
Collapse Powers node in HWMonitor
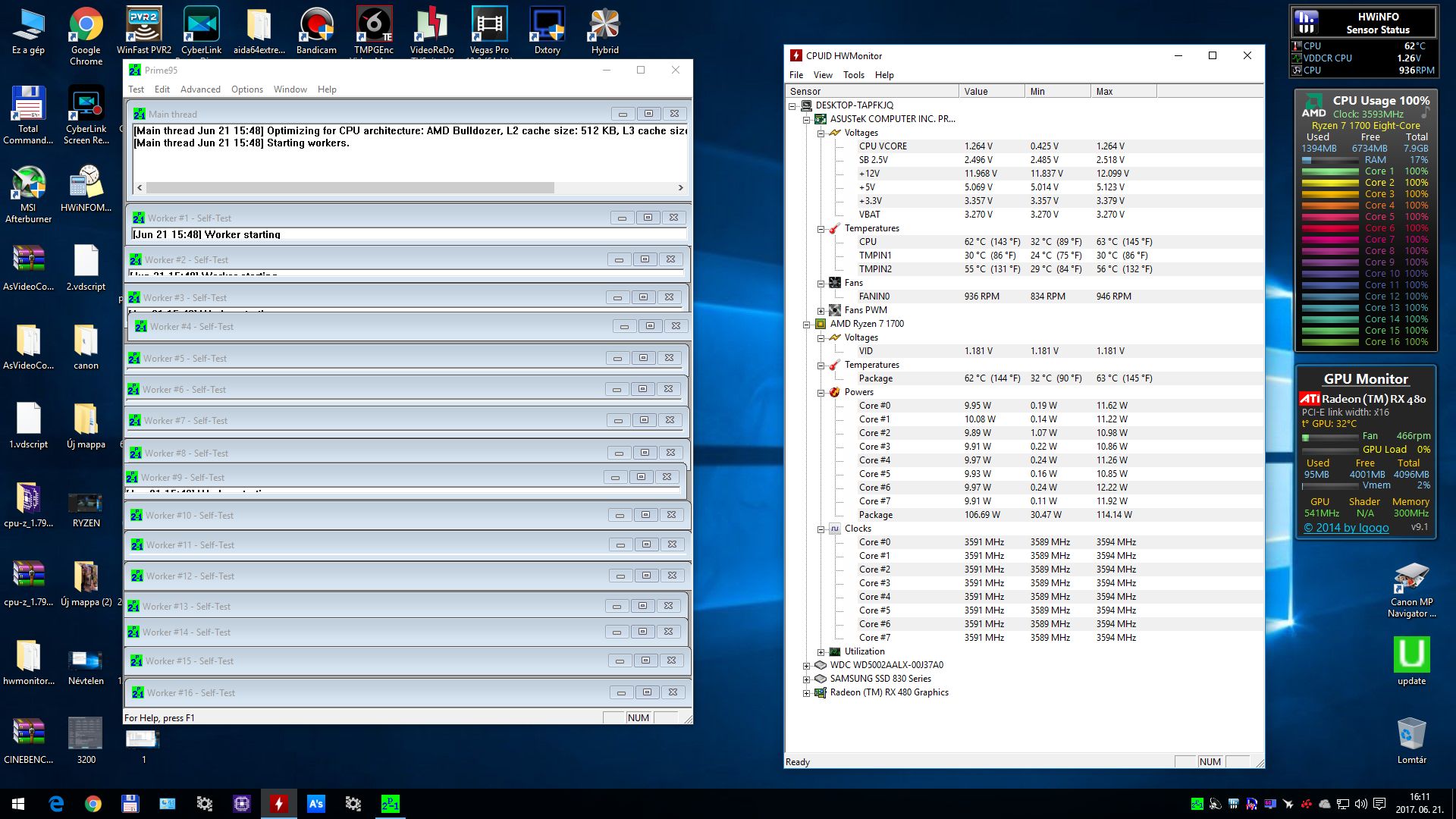[821, 393]
